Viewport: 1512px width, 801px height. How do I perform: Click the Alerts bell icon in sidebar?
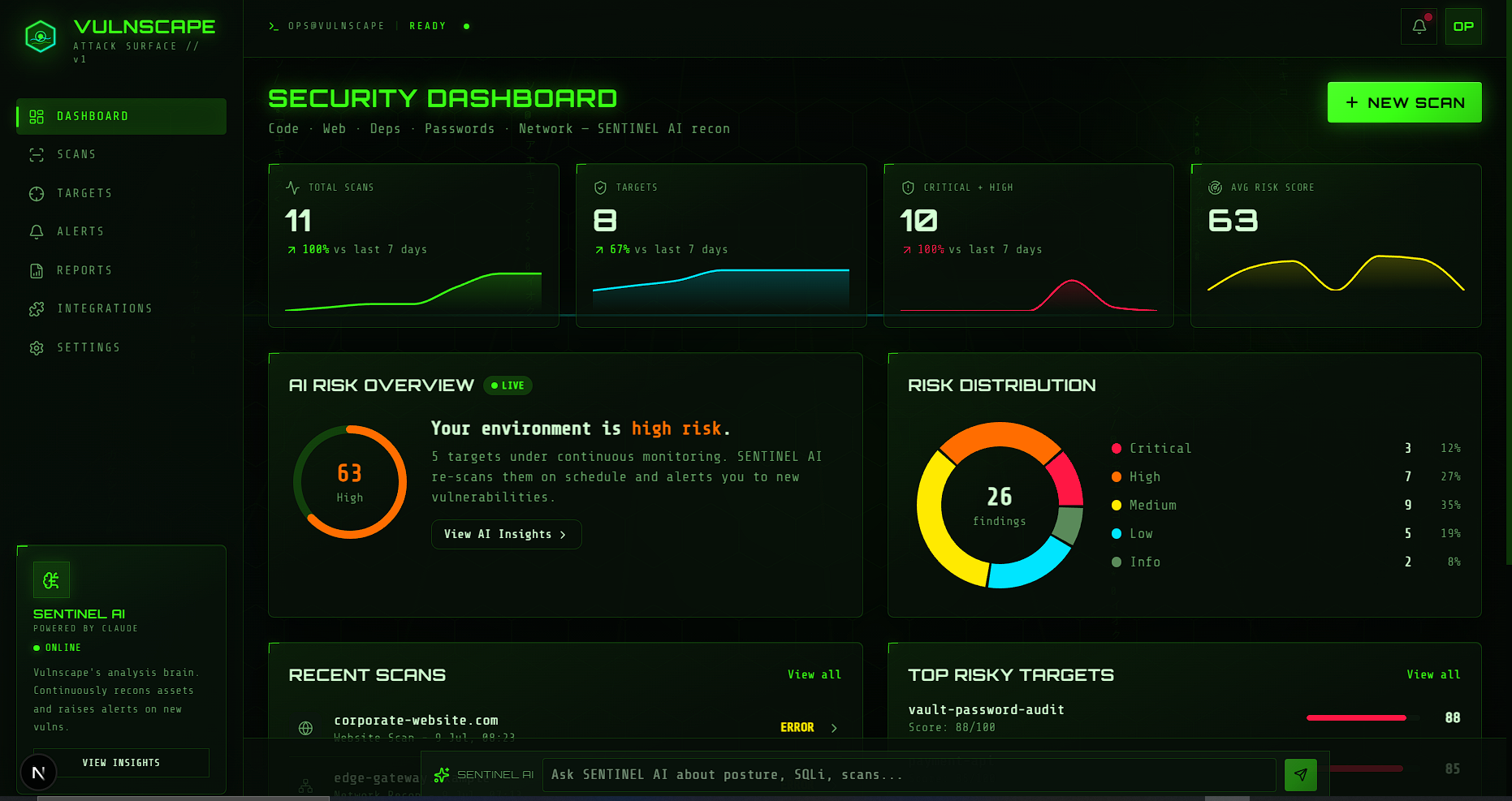(x=37, y=232)
